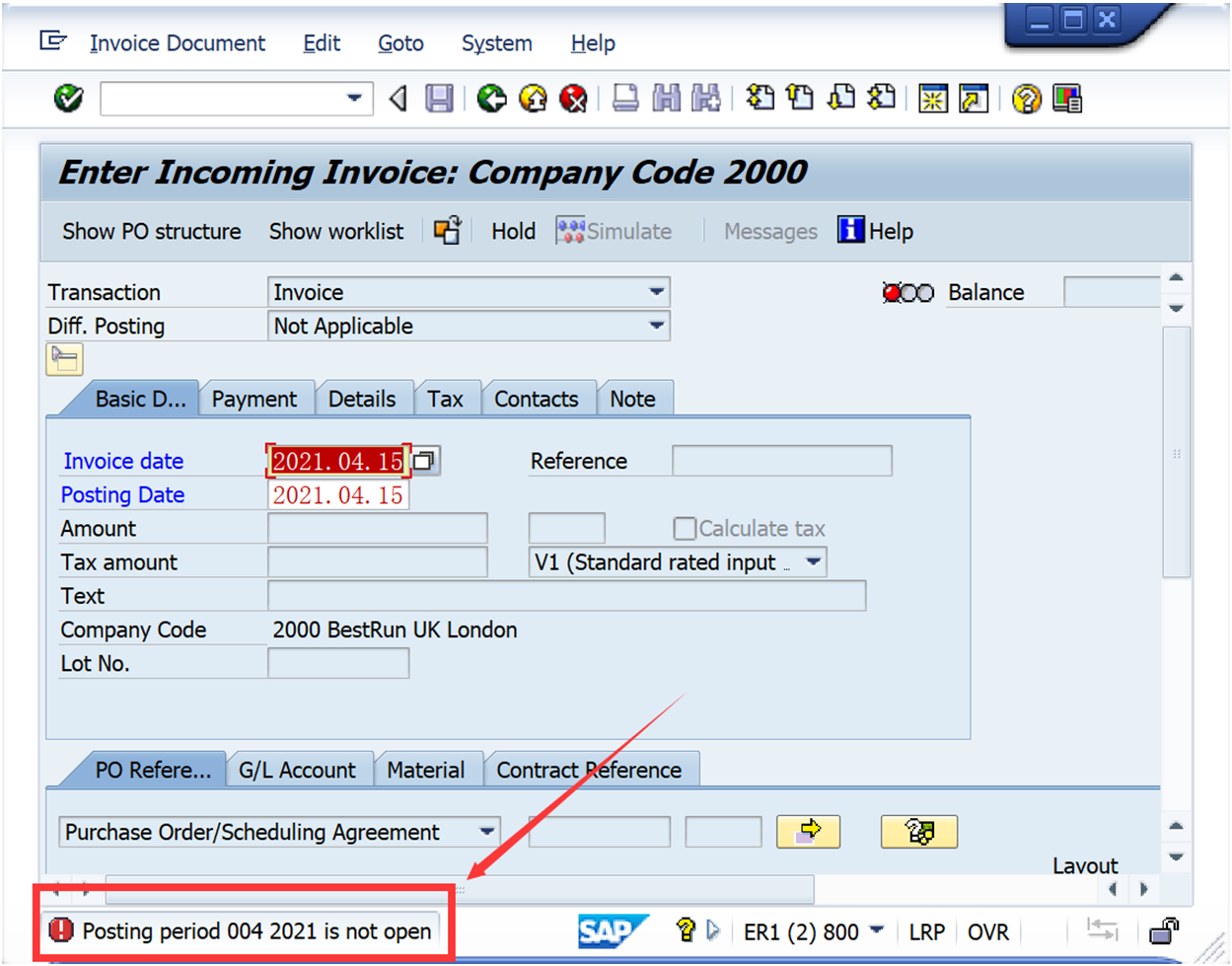This screenshot has width=1232, height=966.
Task: Click the Print icon
Action: pyautogui.click(x=625, y=99)
